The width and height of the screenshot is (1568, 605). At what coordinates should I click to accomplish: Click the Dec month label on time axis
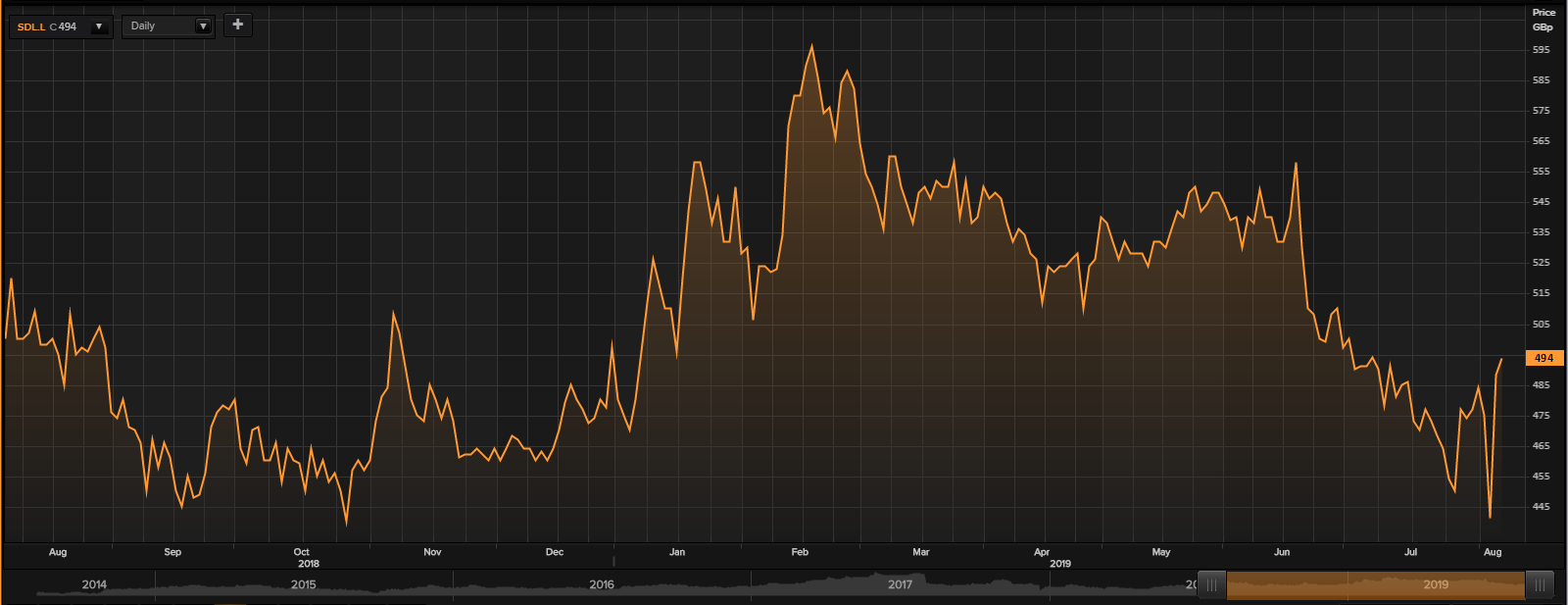[x=555, y=552]
